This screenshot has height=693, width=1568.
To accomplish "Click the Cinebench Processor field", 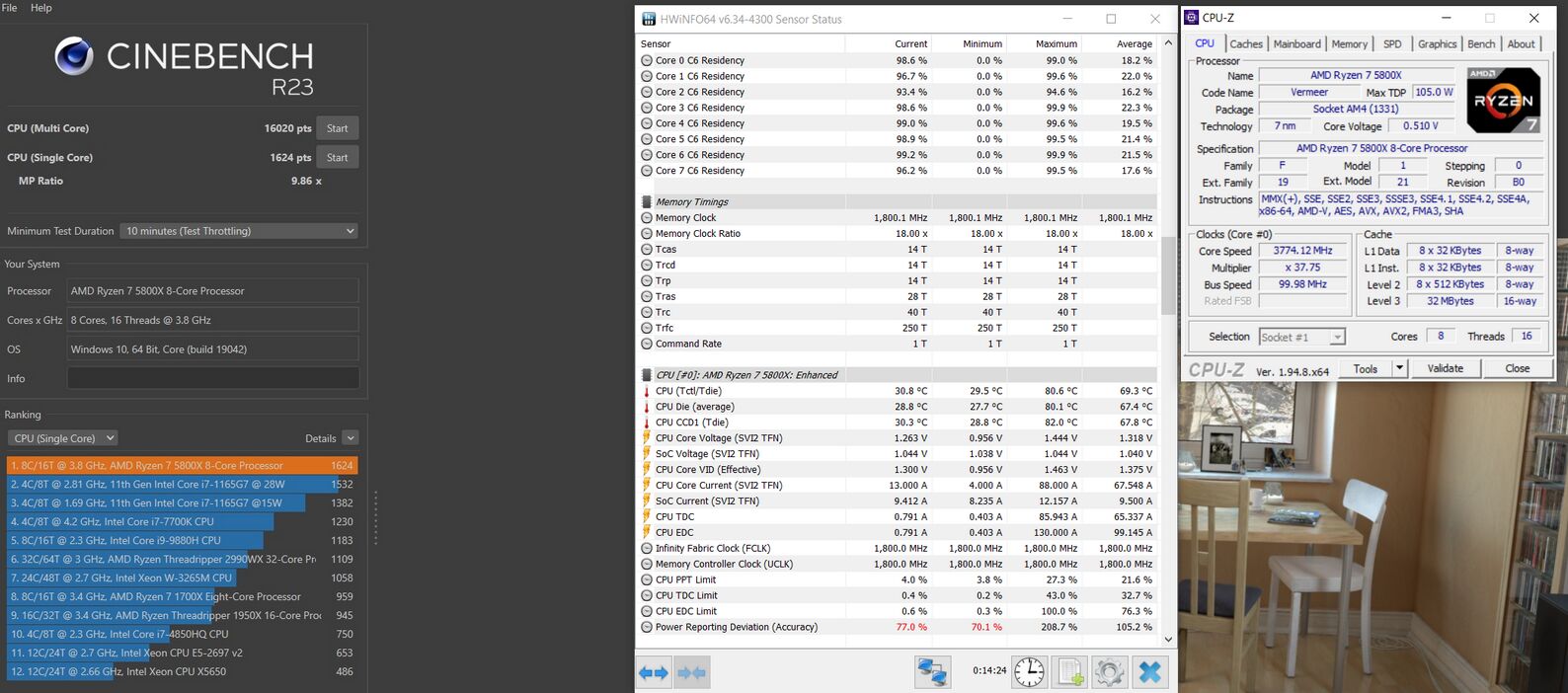I will point(213,291).
